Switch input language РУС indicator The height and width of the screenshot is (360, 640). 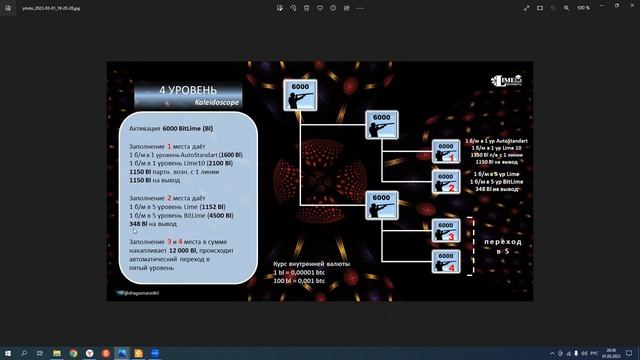[x=594, y=353]
